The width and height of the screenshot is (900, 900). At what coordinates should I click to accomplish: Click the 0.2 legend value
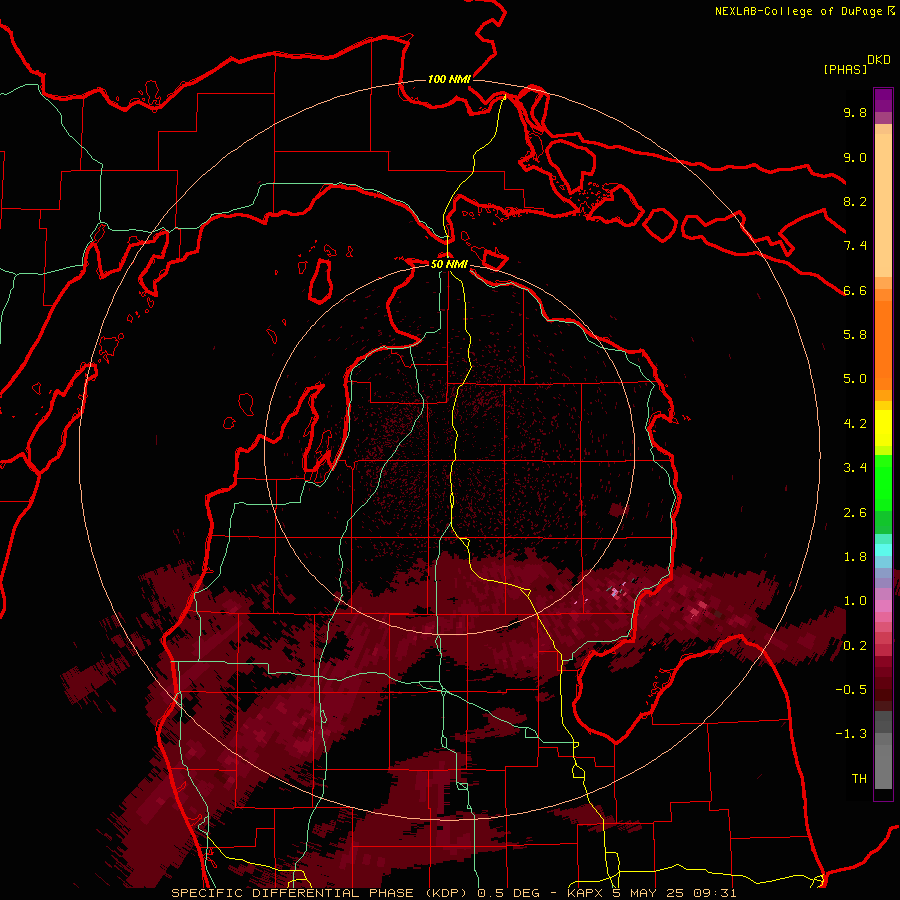(x=855, y=646)
